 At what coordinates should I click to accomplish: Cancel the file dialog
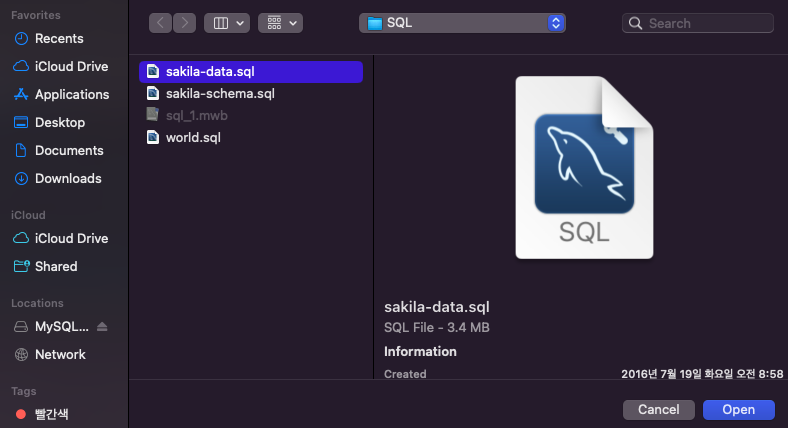[659, 410]
